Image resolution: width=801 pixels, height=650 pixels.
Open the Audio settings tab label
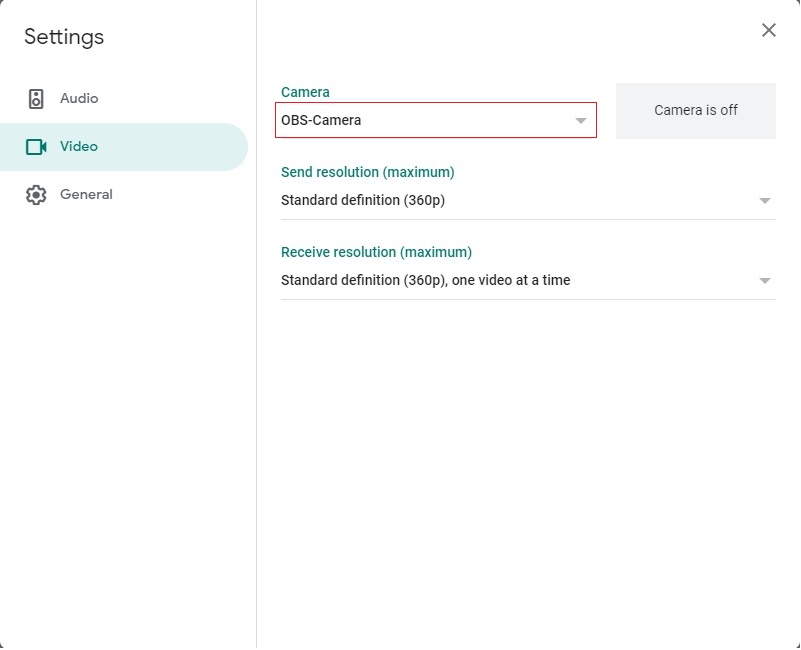coord(79,98)
